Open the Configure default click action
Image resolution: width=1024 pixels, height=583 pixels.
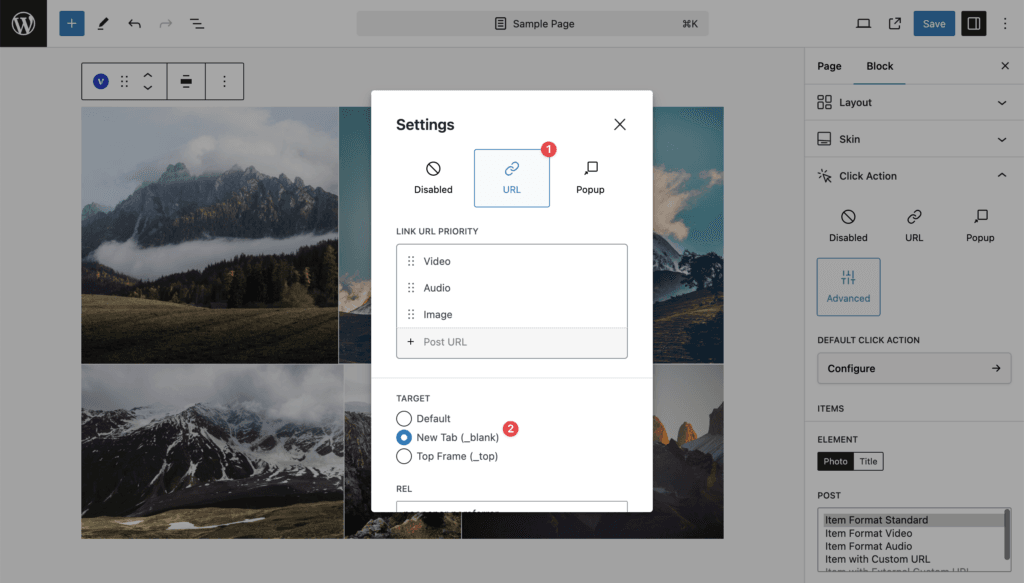pos(914,368)
